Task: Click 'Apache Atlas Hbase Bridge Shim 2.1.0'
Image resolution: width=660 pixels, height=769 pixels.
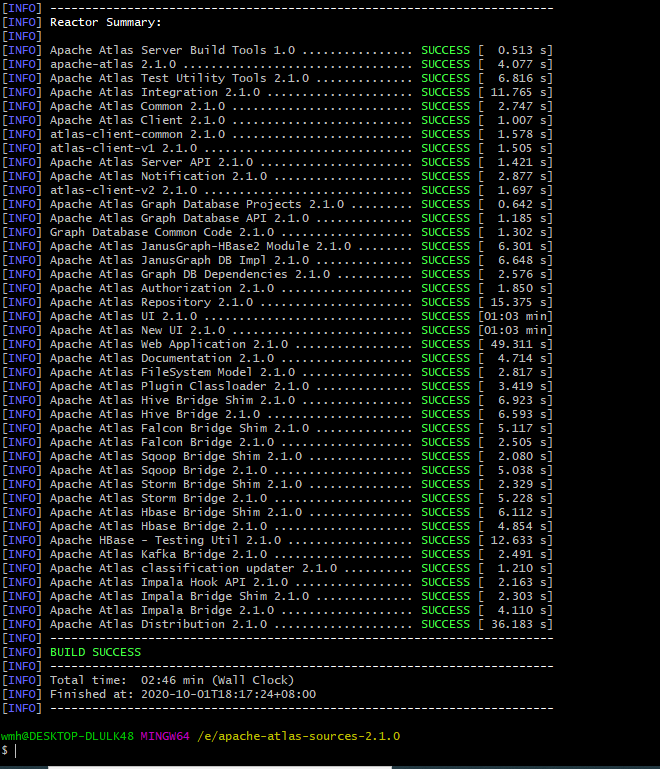Action: tap(176, 513)
